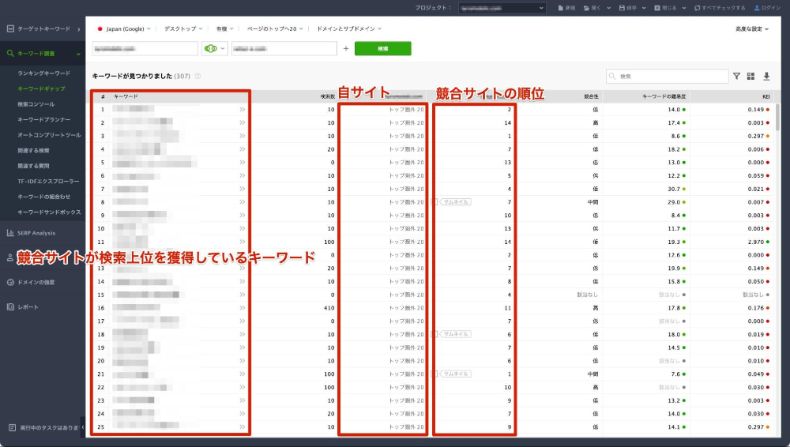Click the green 検索 search button
The width and height of the screenshot is (790, 447).
pos(383,48)
